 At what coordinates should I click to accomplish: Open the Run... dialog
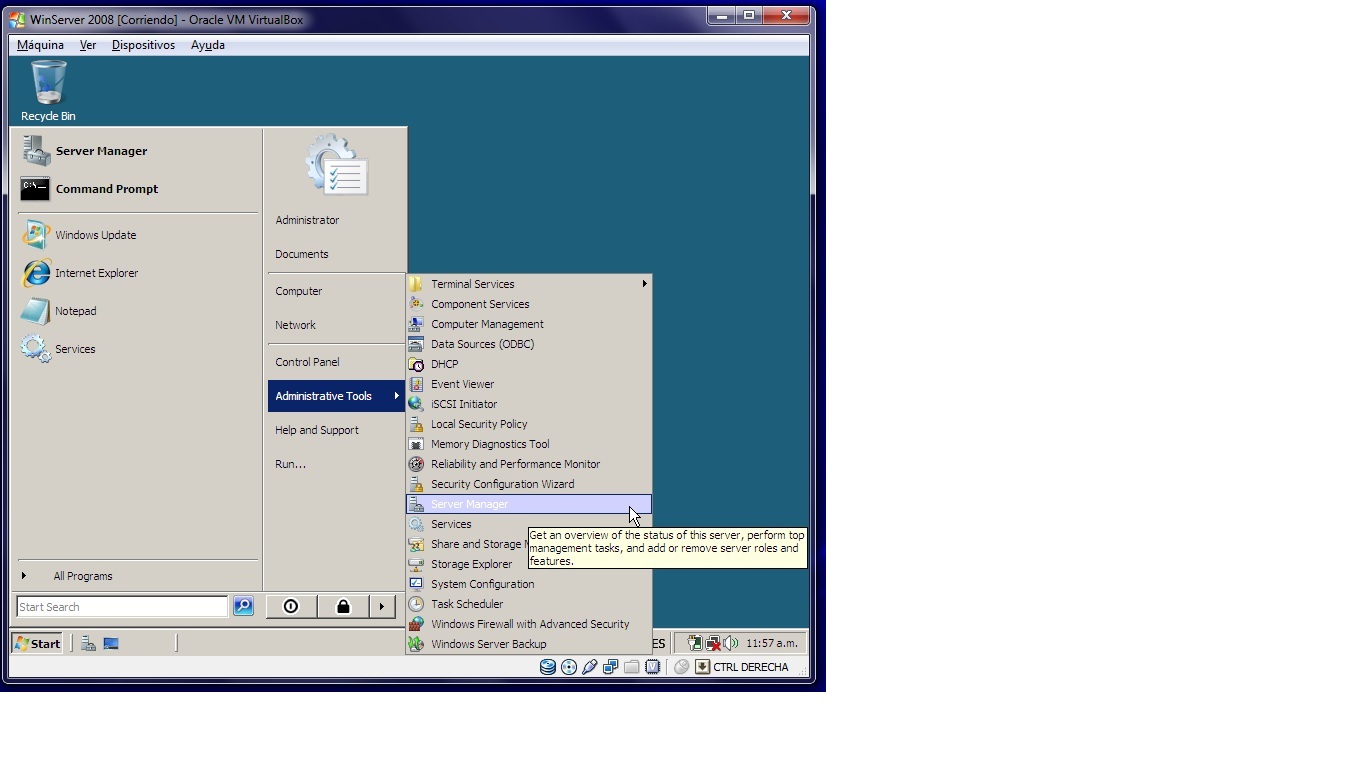click(336, 464)
